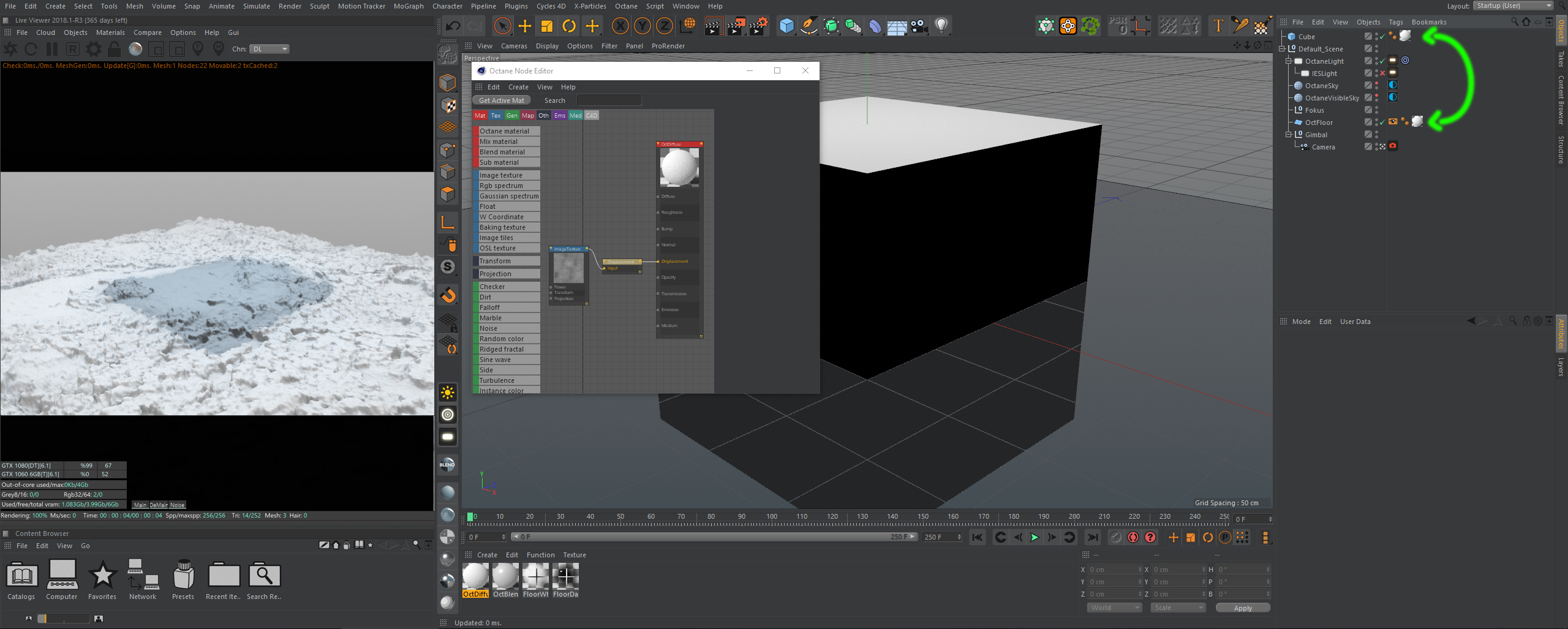
Task: Toggle the OctaneSky editor visibility dot
Action: click(x=1376, y=84)
